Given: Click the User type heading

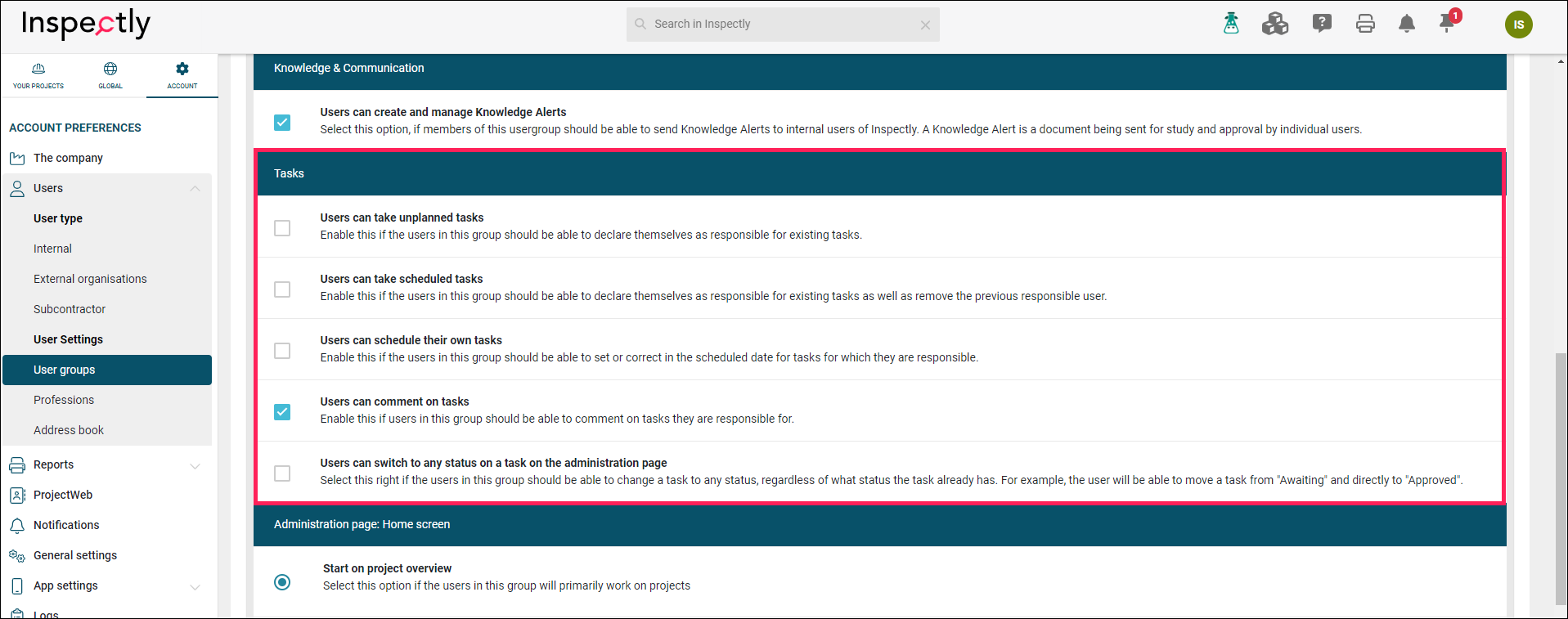Looking at the screenshot, I should click(x=58, y=218).
